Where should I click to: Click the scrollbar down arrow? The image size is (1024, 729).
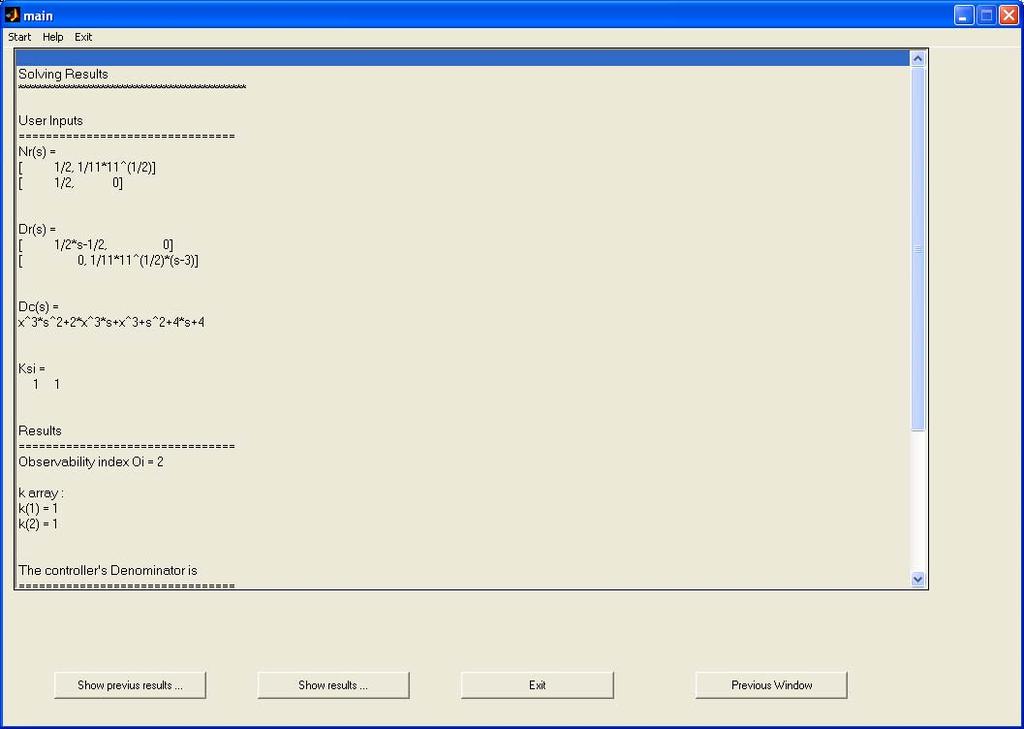918,579
